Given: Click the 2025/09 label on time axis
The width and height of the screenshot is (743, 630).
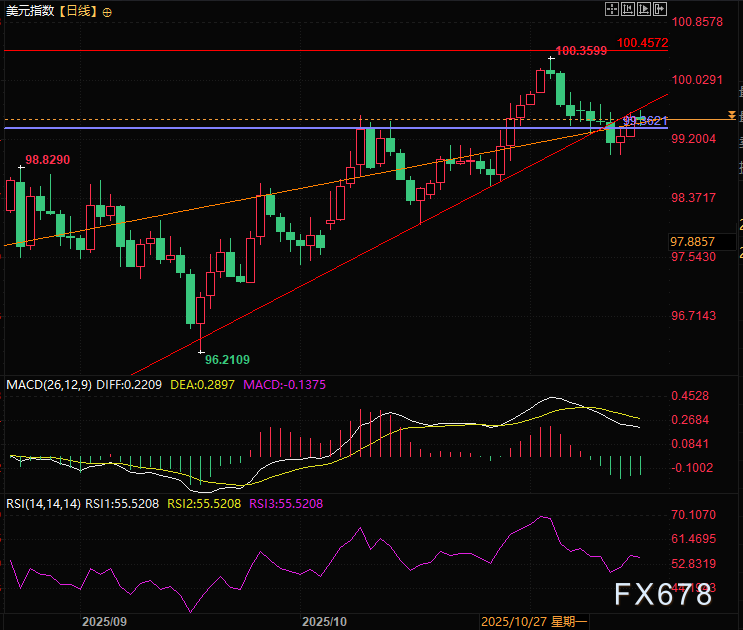Looking at the screenshot, I should pyautogui.click(x=107, y=621).
